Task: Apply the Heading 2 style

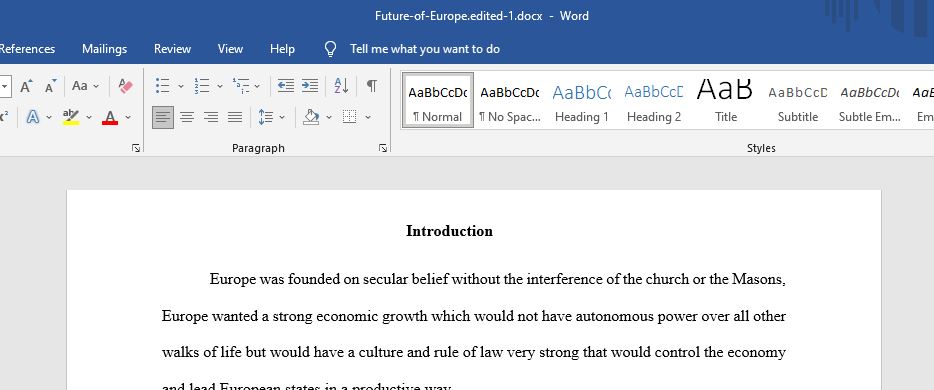Action: (653, 101)
